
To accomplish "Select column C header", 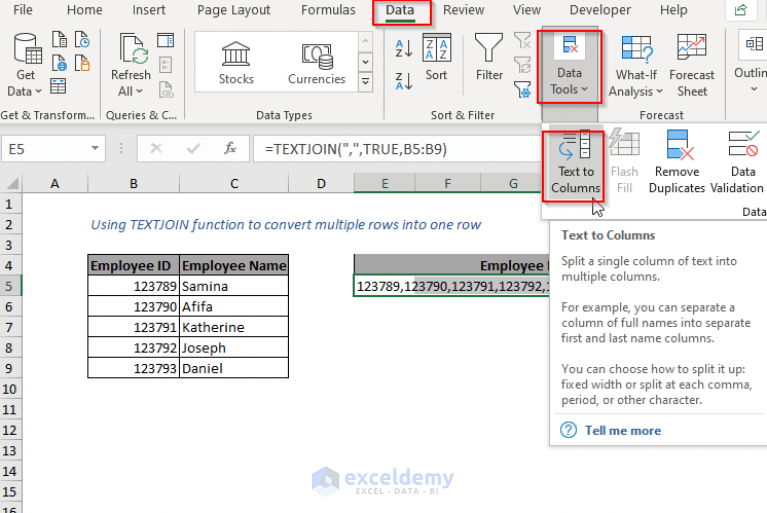I will pyautogui.click(x=234, y=183).
